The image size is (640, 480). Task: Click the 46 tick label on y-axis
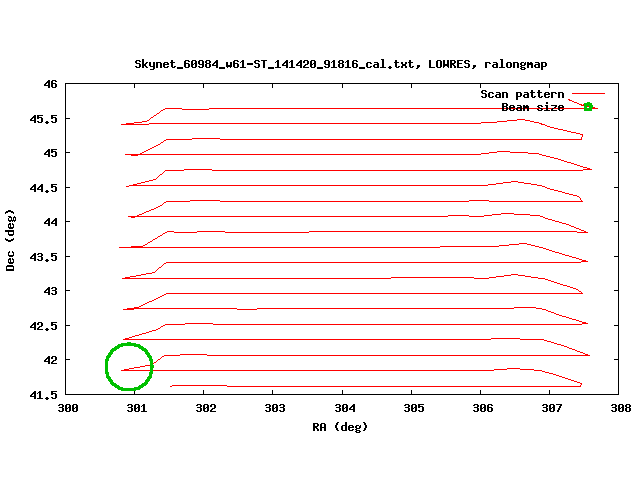(x=49, y=84)
